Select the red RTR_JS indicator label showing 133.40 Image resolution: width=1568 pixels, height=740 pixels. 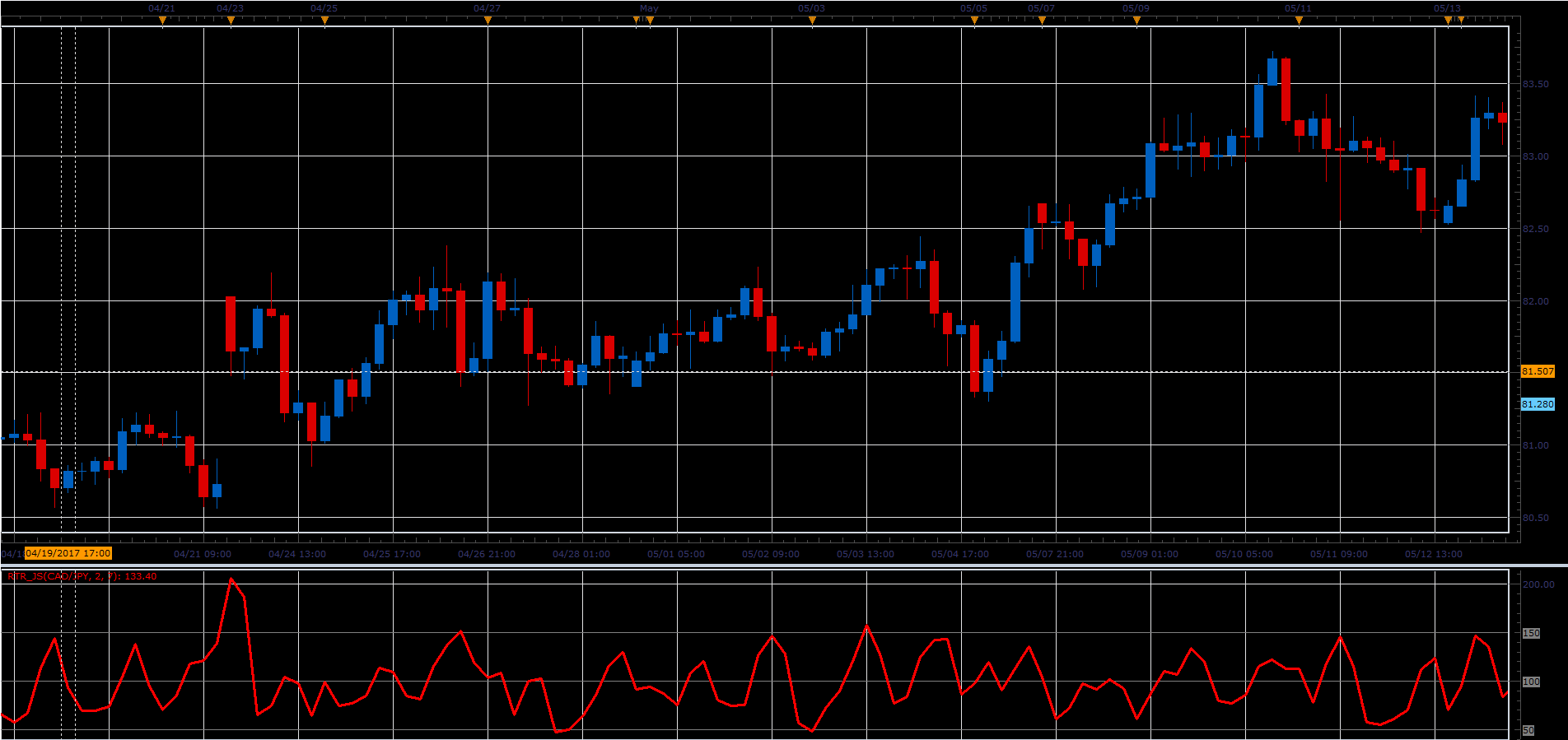click(x=82, y=576)
